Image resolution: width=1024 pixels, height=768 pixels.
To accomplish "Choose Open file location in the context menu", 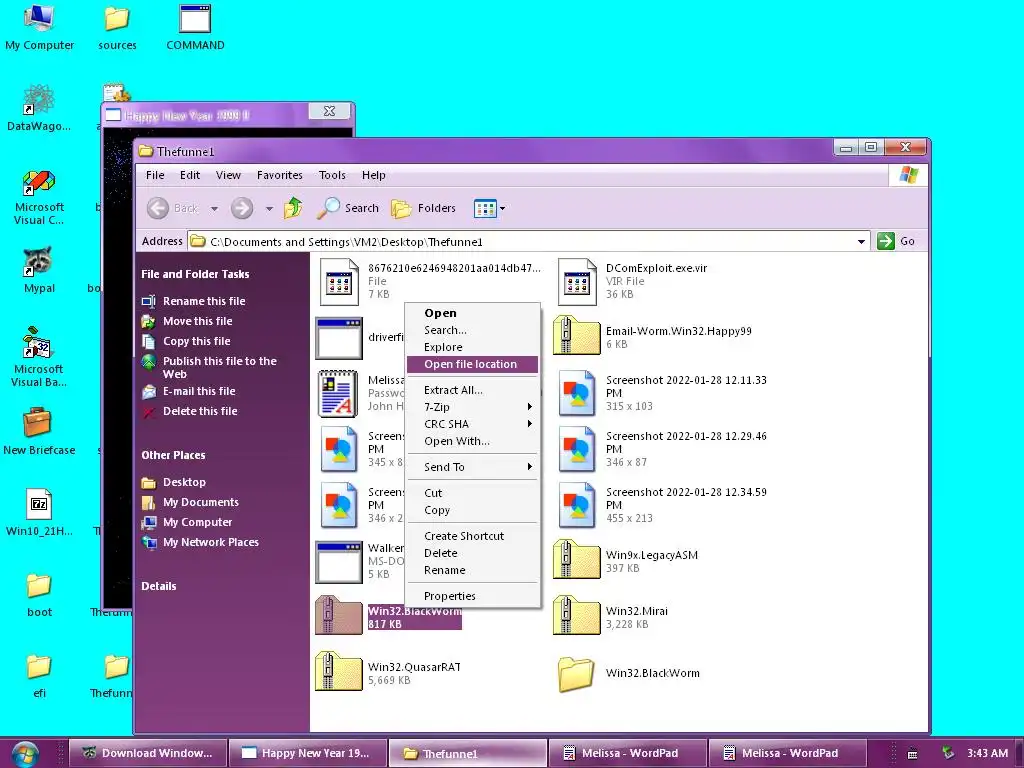I will [x=472, y=364].
